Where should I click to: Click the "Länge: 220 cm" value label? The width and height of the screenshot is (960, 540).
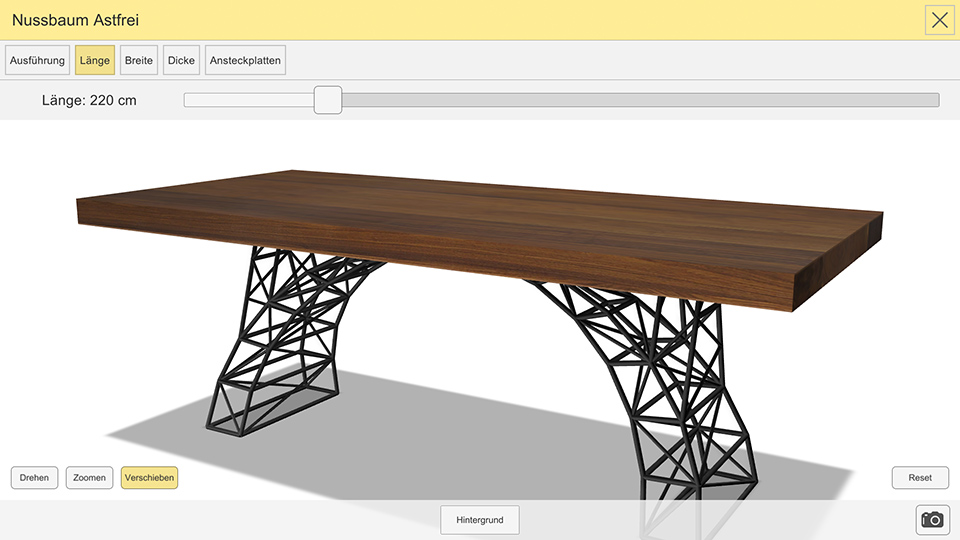point(89,100)
